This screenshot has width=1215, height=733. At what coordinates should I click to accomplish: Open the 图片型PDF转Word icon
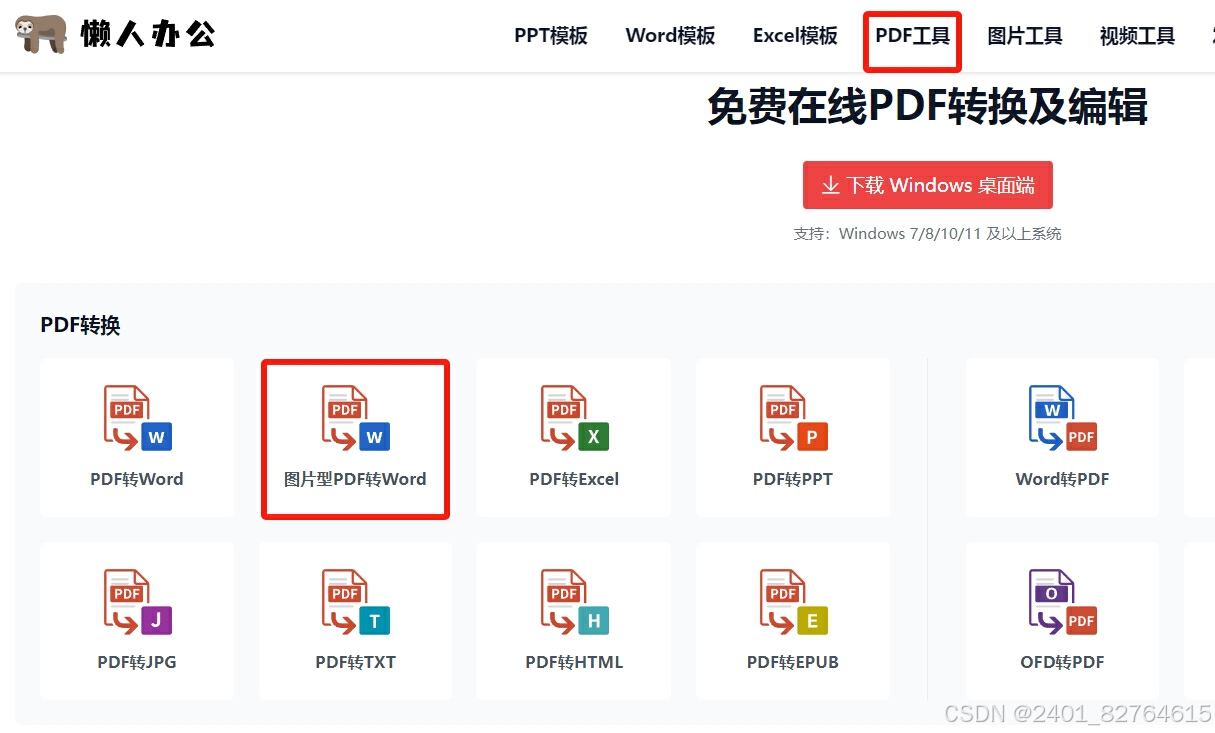[x=355, y=418]
